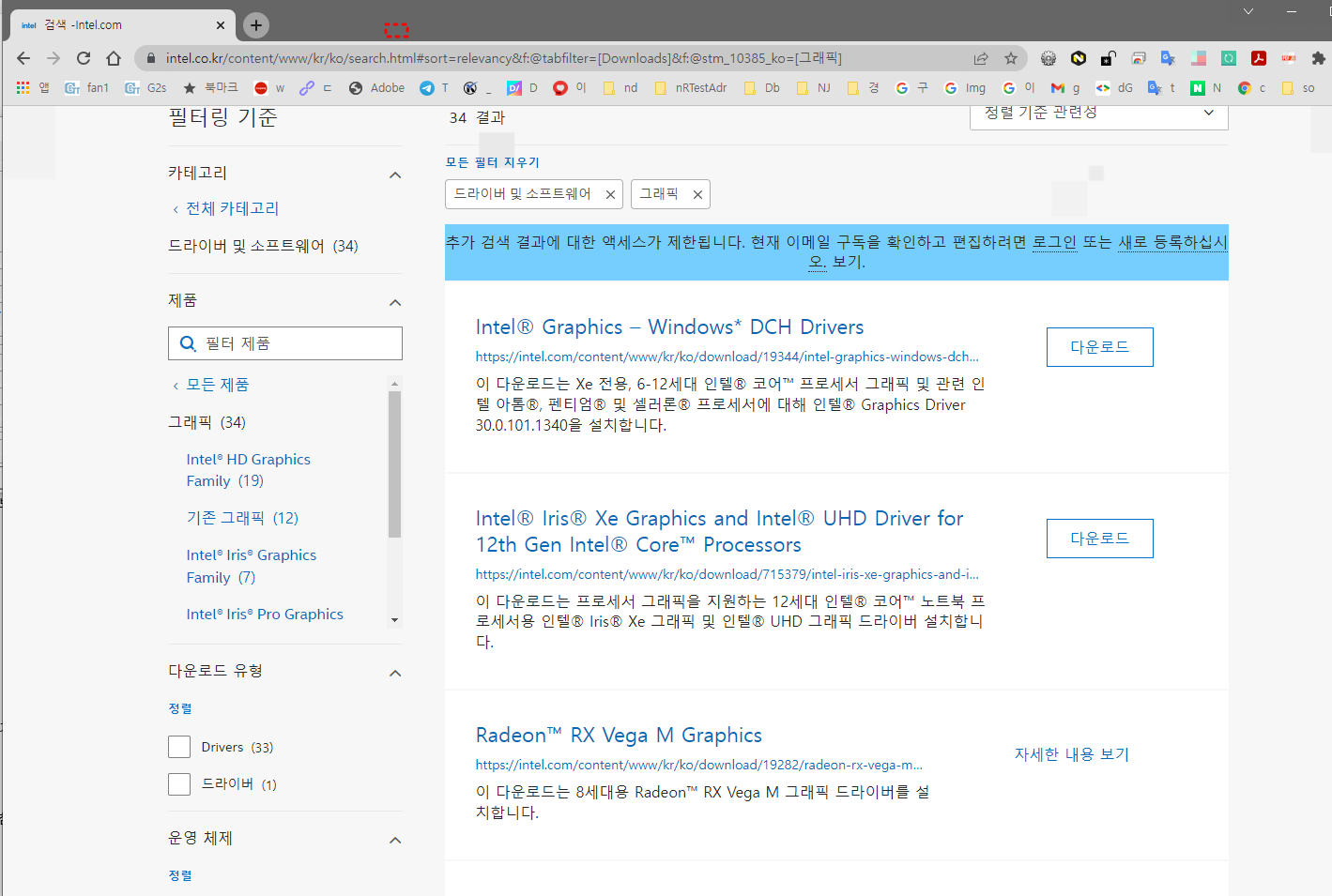This screenshot has width=1332, height=896.
Task: Check the Drivers (33) checkbox
Action: (179, 747)
